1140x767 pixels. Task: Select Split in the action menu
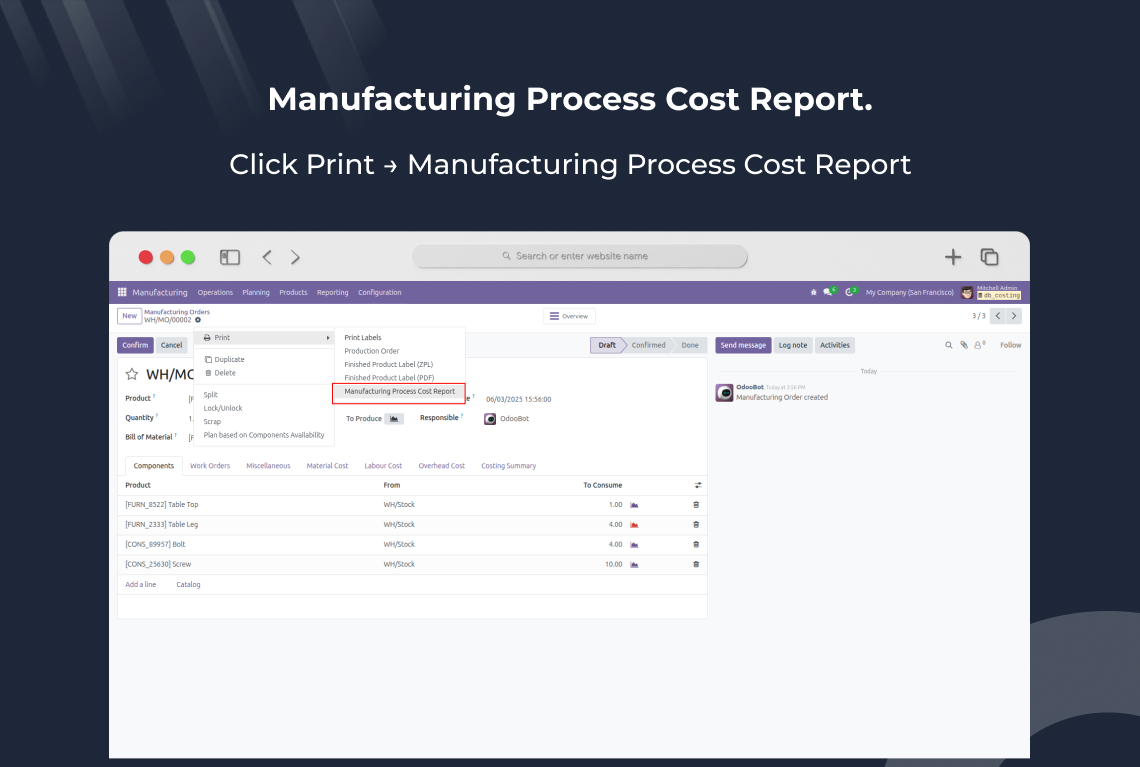pos(211,395)
